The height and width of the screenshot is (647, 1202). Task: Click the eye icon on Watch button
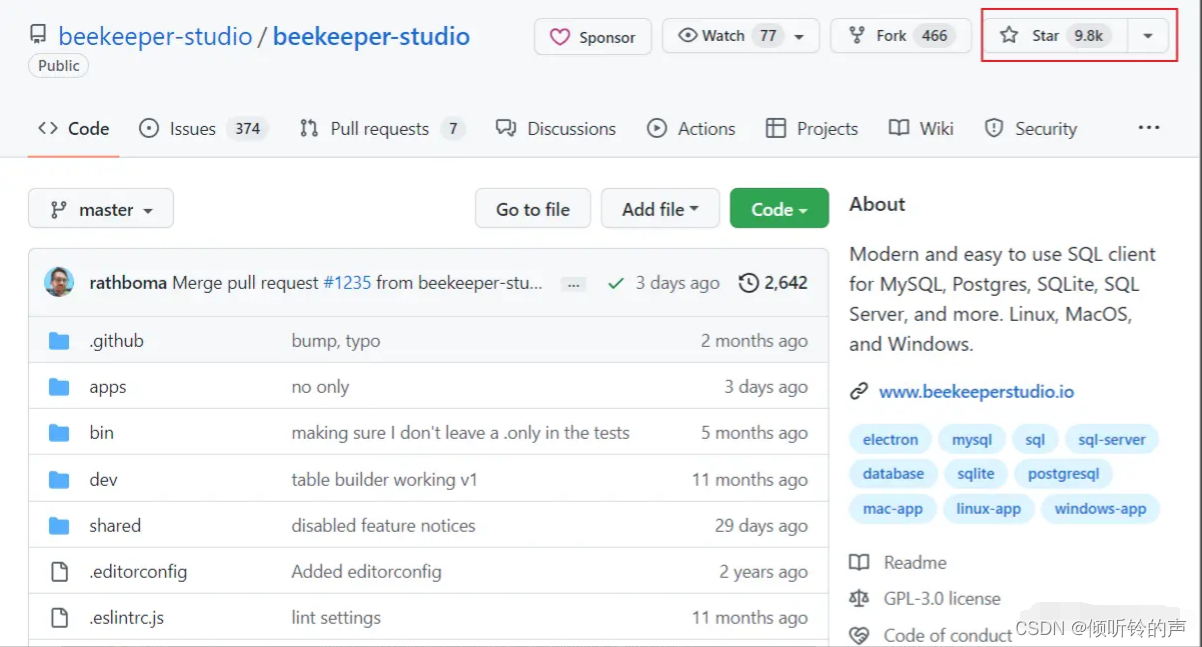(687, 36)
